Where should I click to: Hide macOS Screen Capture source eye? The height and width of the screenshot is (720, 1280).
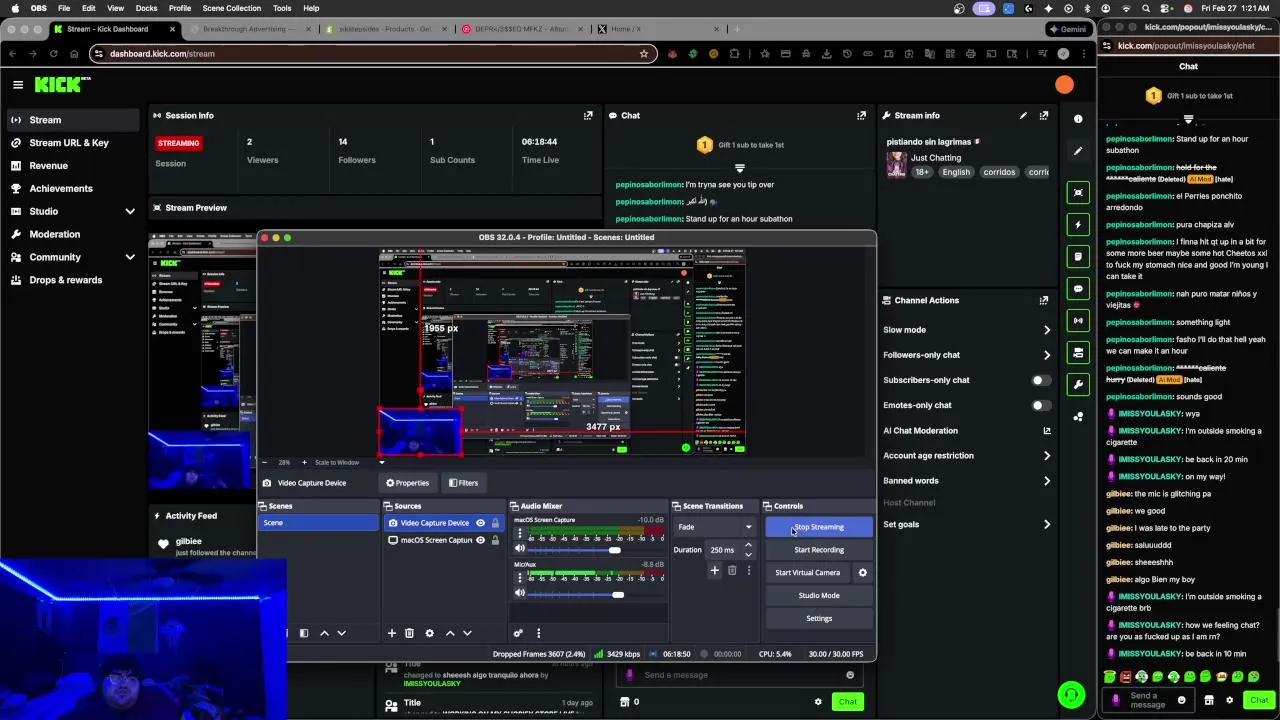480,540
